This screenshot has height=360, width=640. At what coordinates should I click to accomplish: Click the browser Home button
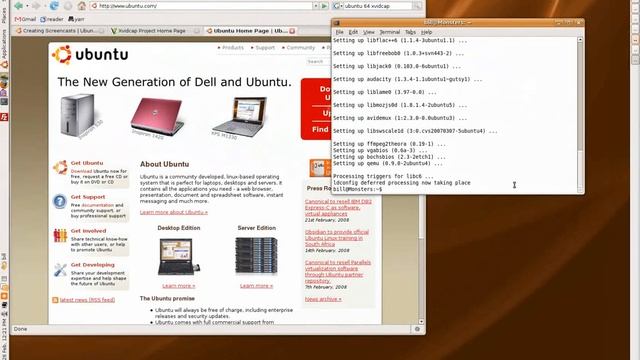click(82, 6)
